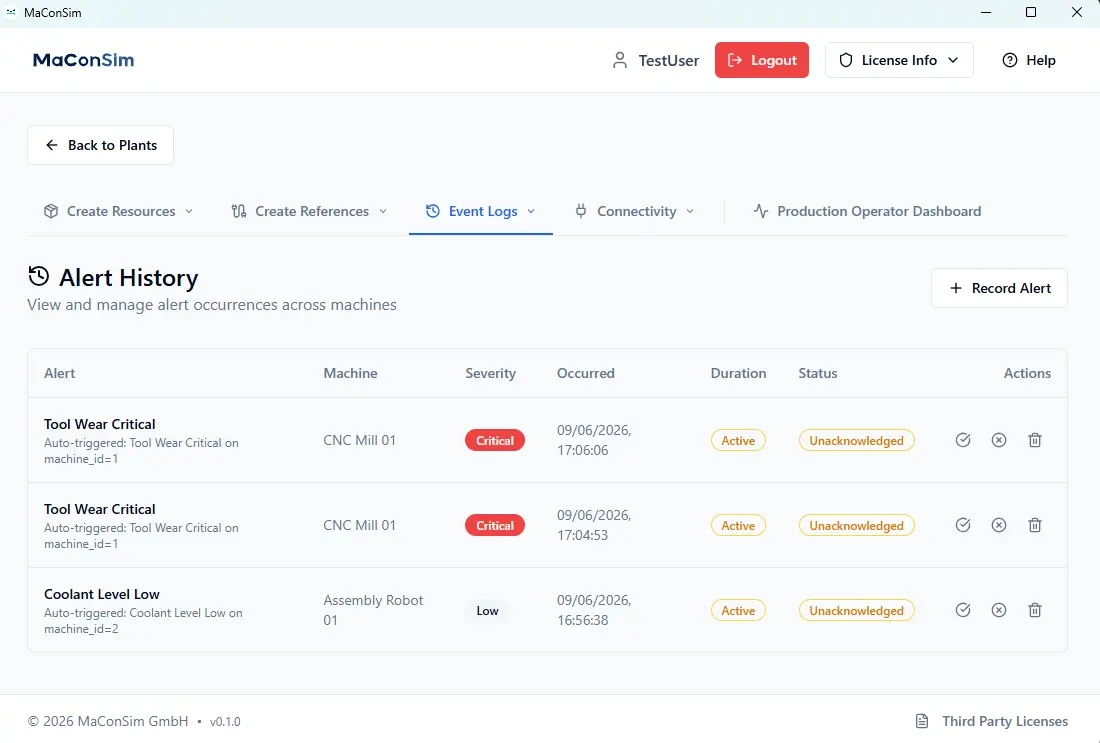Expand the Create References chevron
Screen dimensions: 1100x743
click(x=383, y=211)
